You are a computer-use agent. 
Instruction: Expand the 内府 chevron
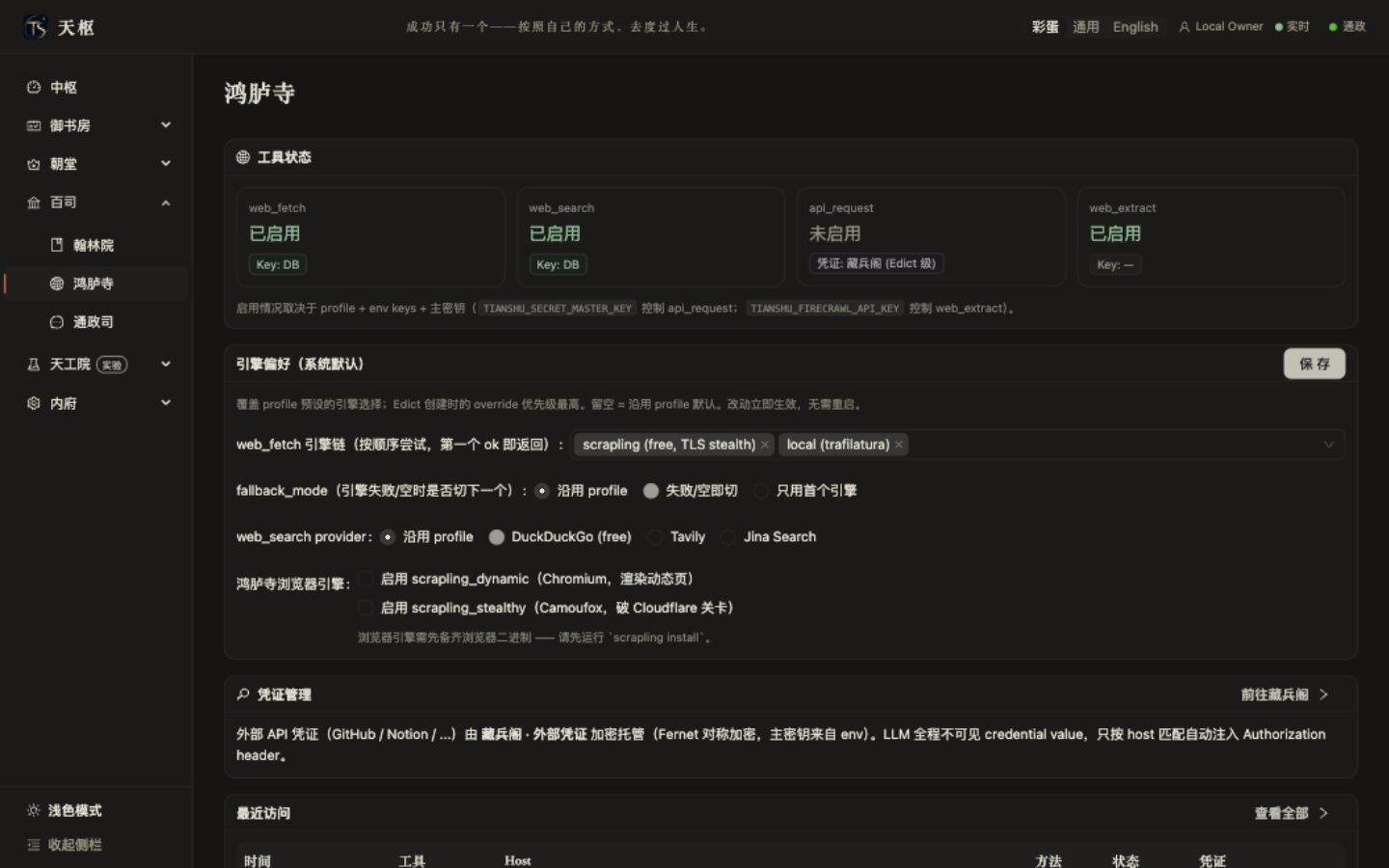[166, 403]
